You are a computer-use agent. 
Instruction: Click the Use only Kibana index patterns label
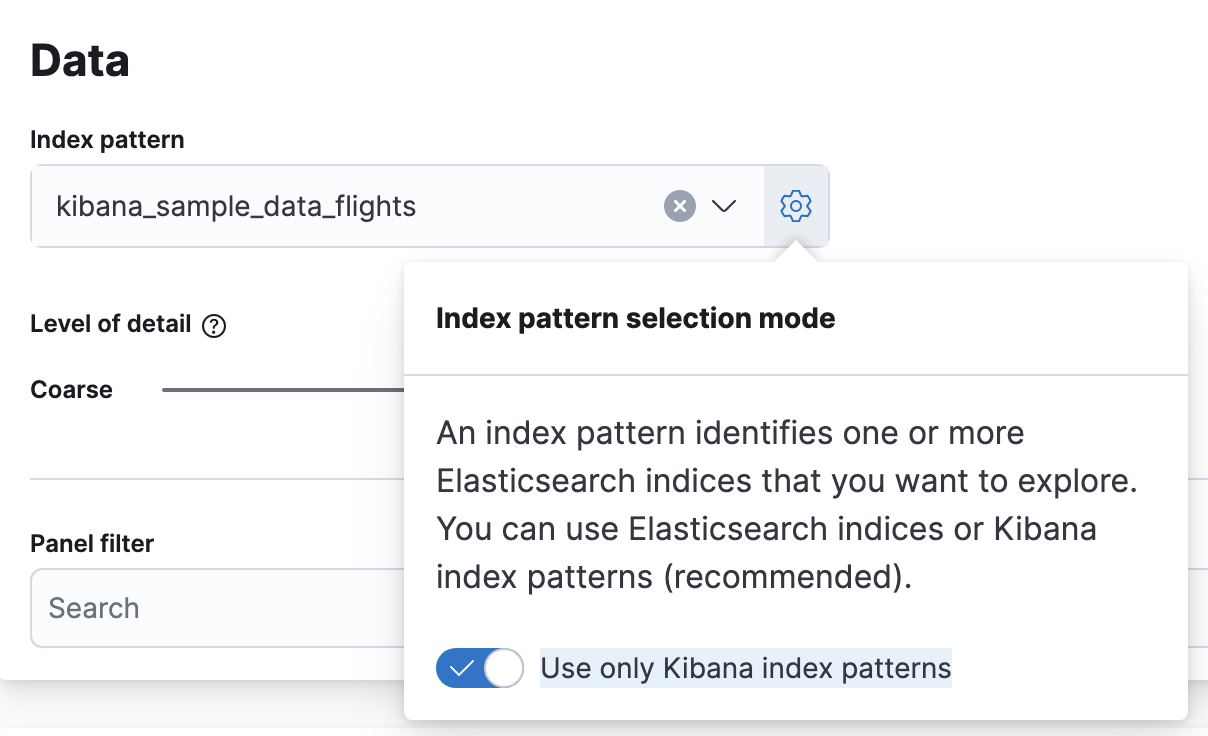745,668
